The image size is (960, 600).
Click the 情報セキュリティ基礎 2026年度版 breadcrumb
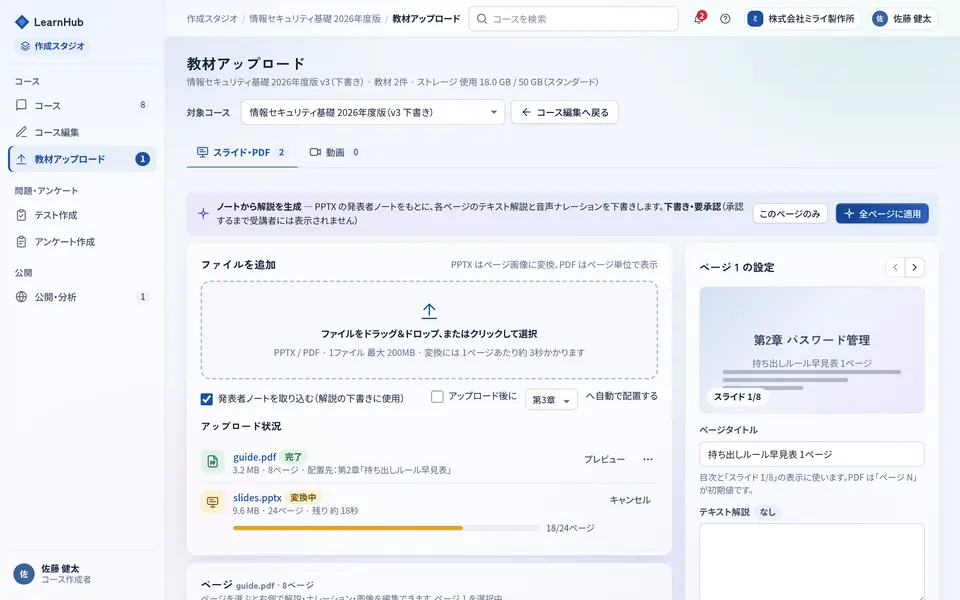[x=315, y=19]
